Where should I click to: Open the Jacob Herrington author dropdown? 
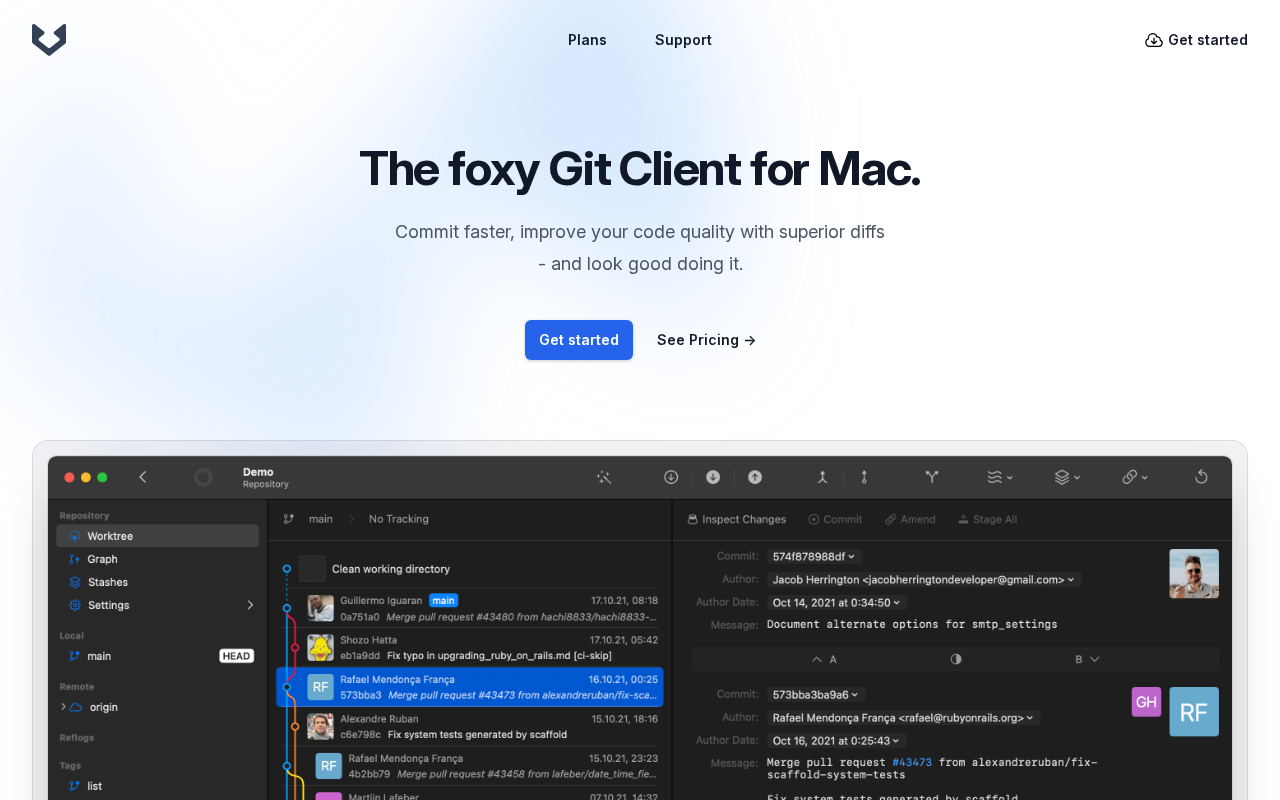924,579
